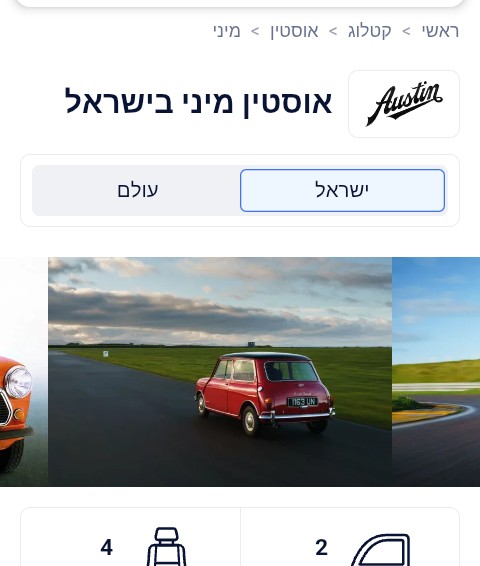The height and width of the screenshot is (566, 480).
Task: Click the heading אוסטין מיני בישראל
Action: (x=198, y=101)
